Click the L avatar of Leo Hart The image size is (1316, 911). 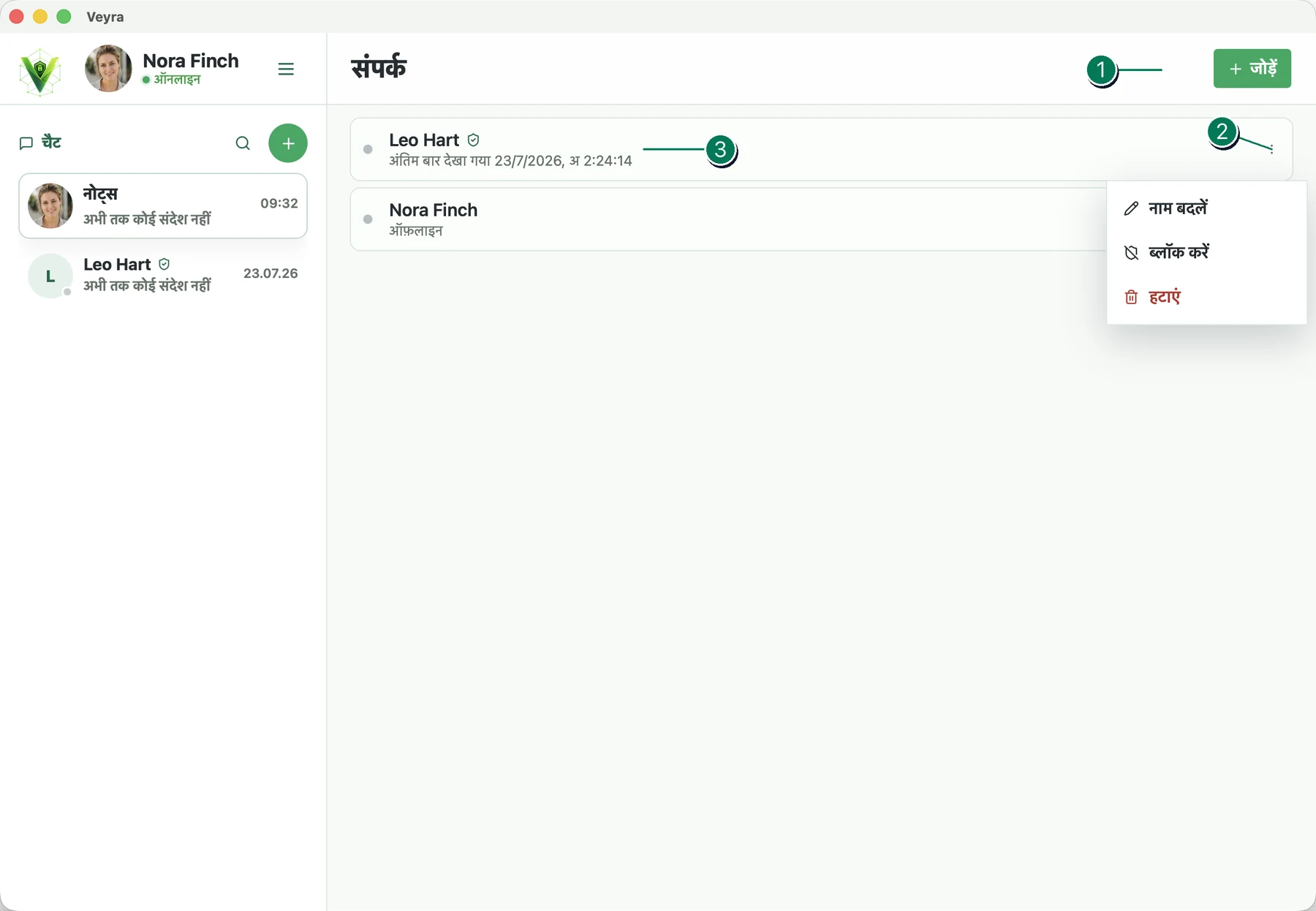click(x=50, y=276)
